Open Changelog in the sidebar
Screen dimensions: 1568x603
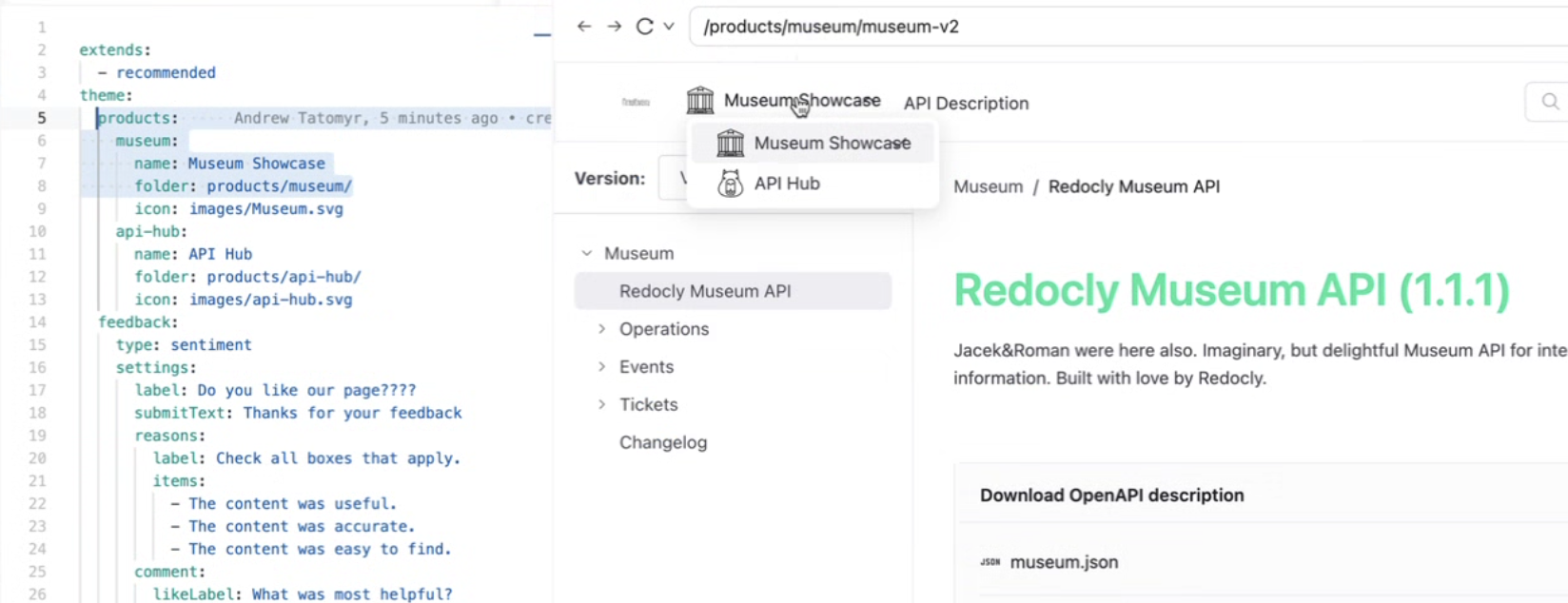pos(663,442)
